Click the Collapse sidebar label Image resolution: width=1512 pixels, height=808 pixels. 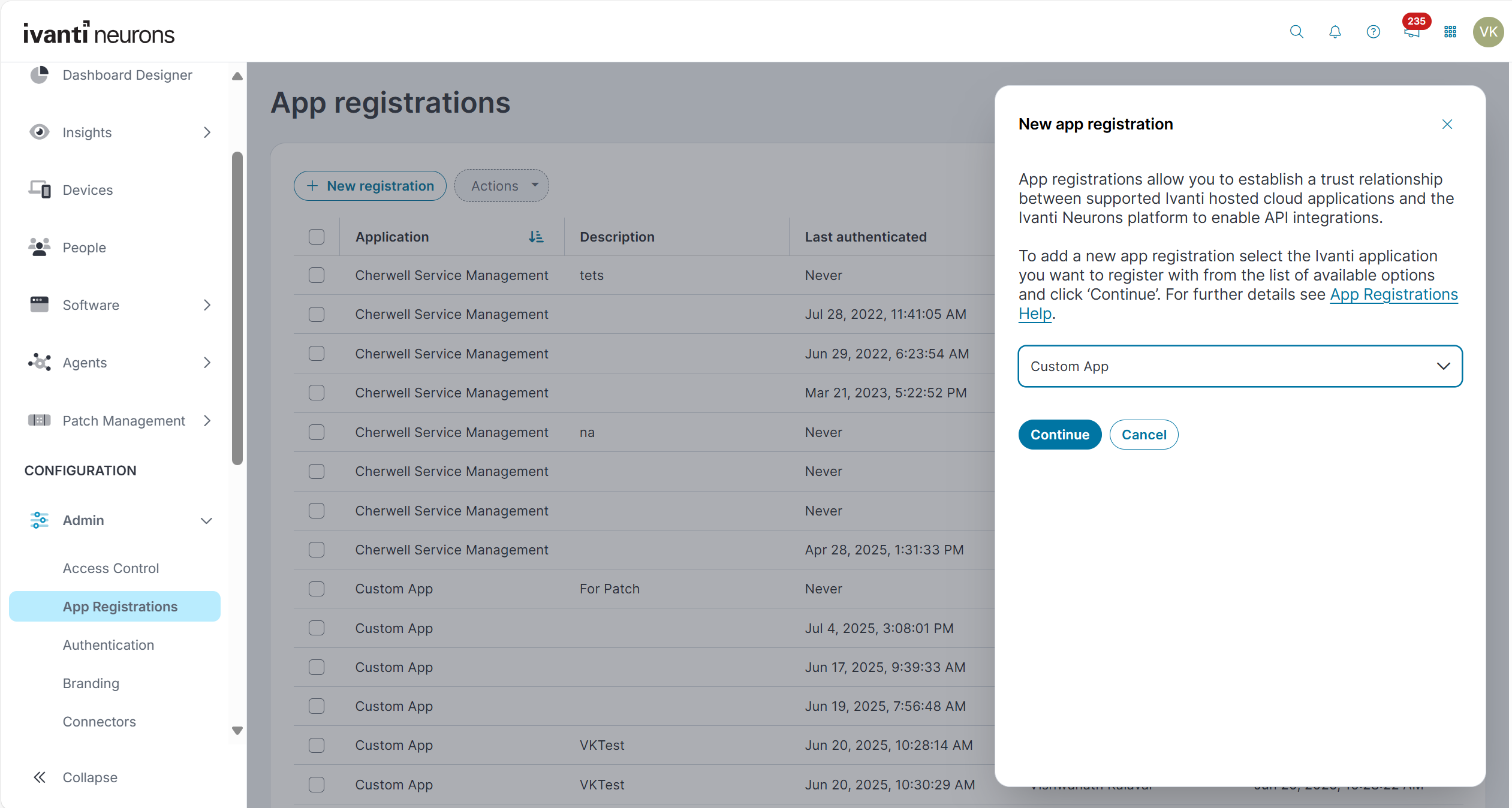[90, 777]
